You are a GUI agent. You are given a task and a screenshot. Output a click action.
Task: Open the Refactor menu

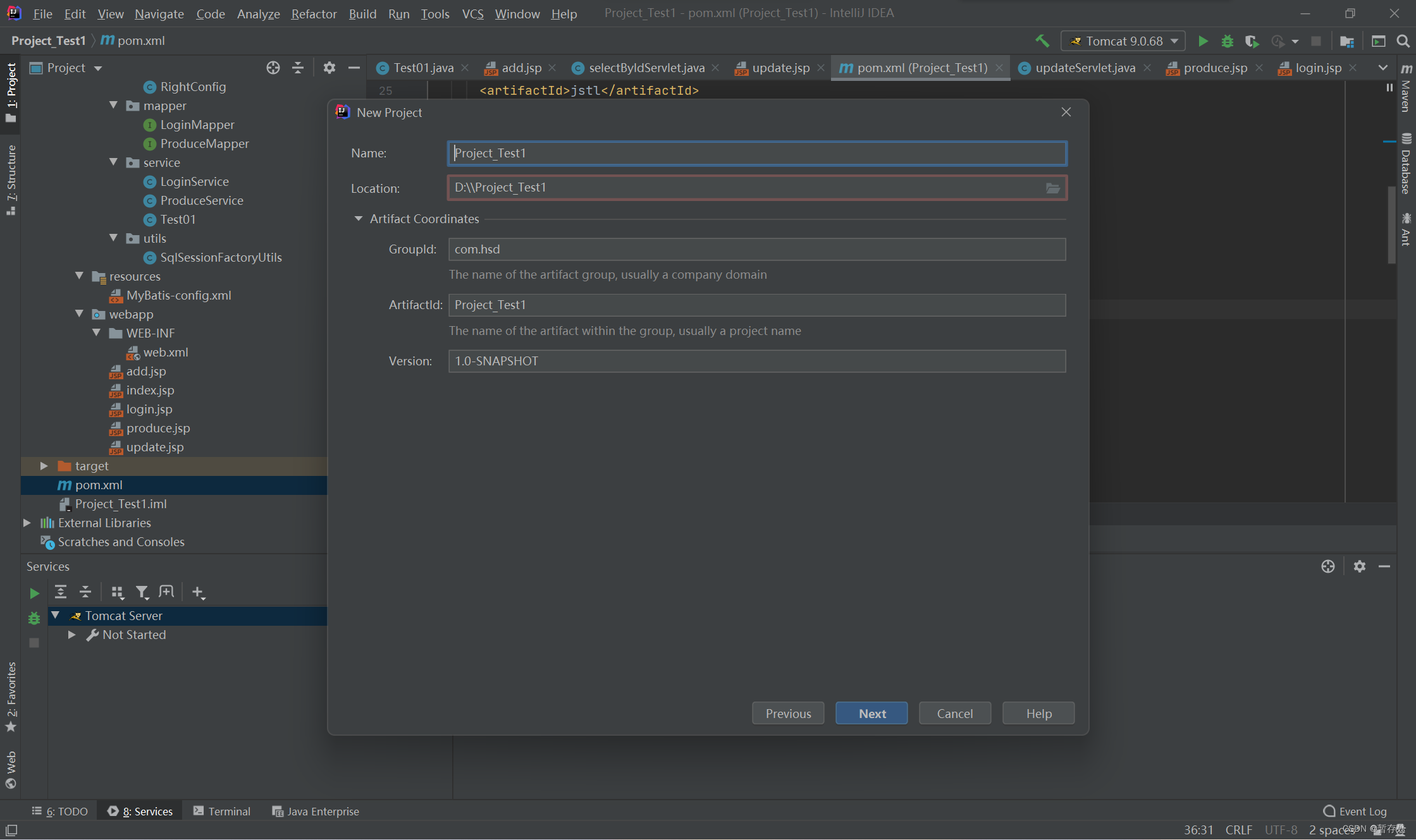coord(314,13)
